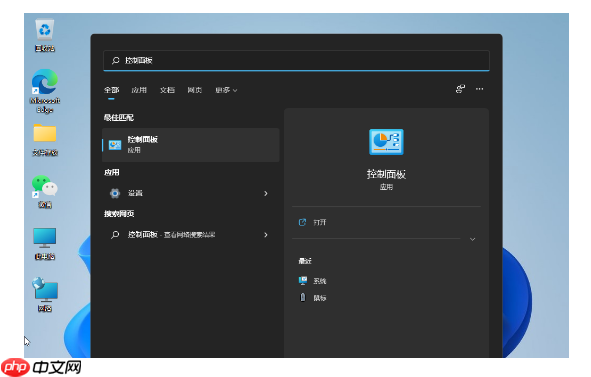Select the 设置 app result
The image size is (591, 377).
point(191,193)
